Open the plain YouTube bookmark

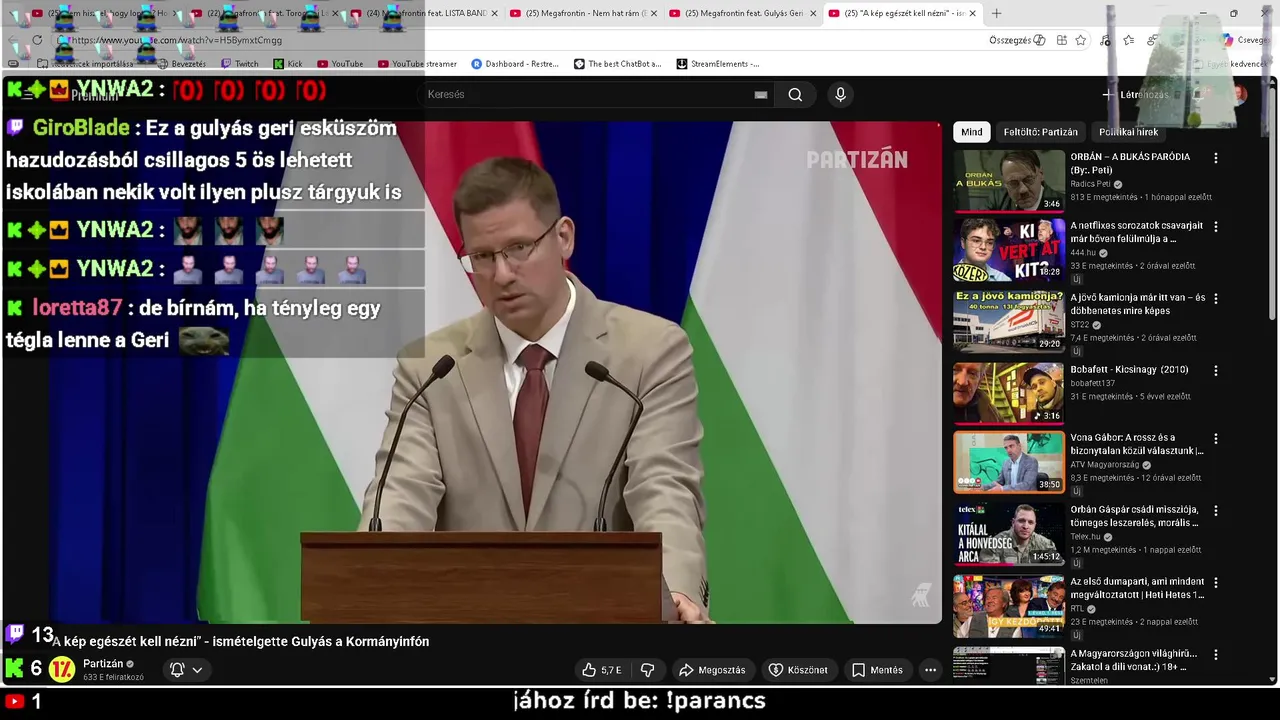tap(339, 64)
